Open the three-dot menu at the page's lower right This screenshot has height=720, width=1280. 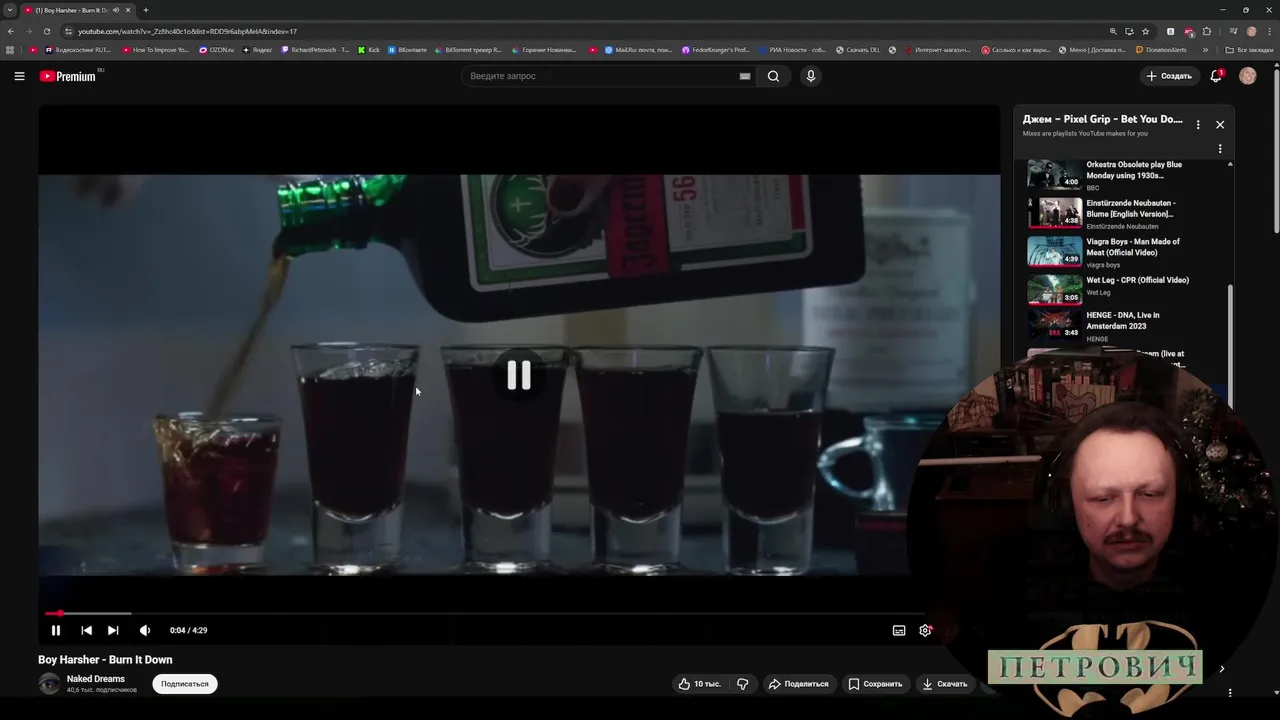point(1230,692)
